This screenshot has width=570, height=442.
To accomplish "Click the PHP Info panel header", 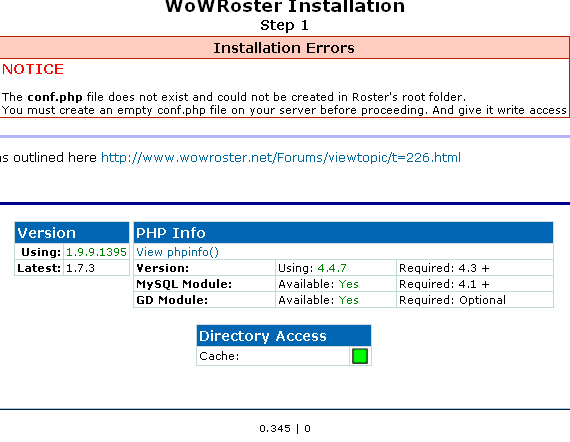I will tap(344, 233).
